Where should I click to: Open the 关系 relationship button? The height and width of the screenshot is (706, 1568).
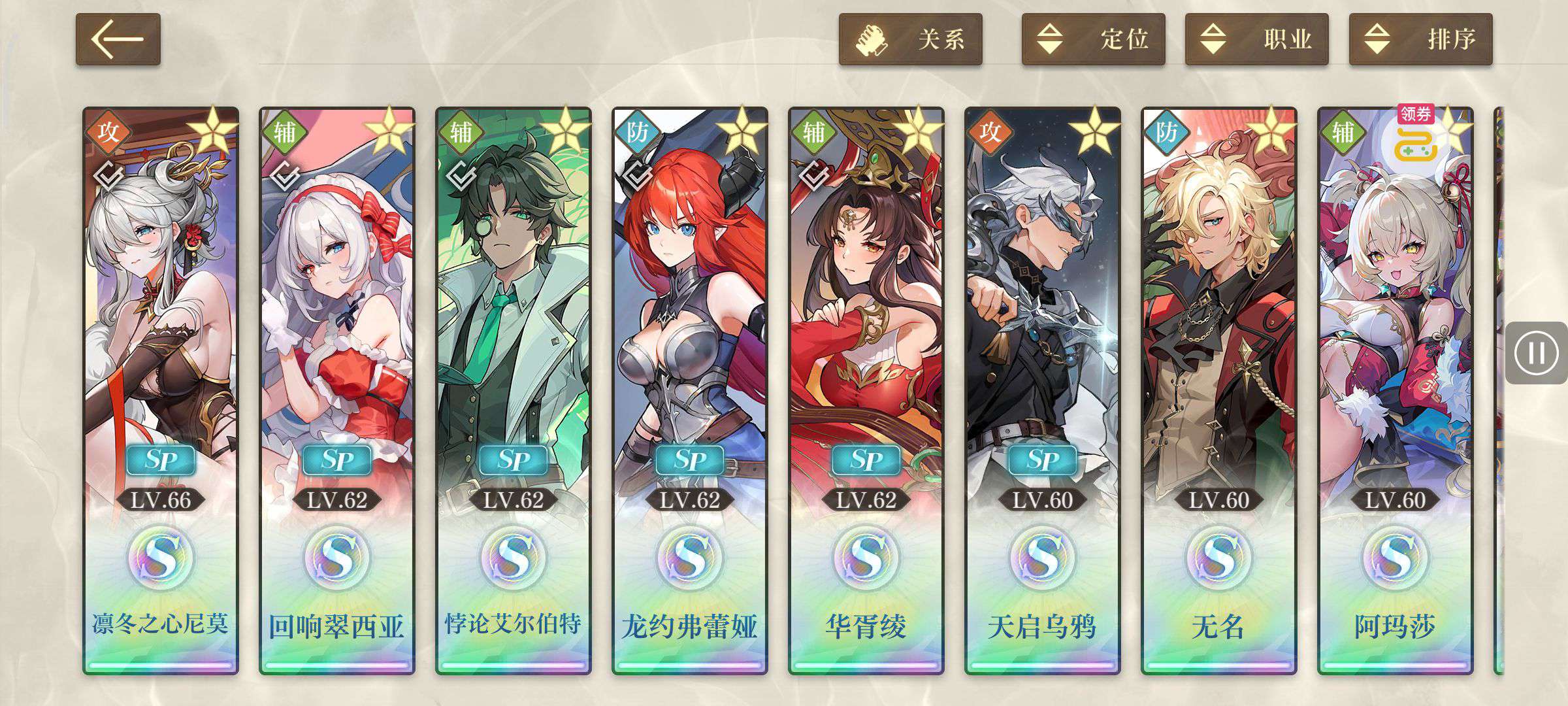pyautogui.click(x=911, y=39)
